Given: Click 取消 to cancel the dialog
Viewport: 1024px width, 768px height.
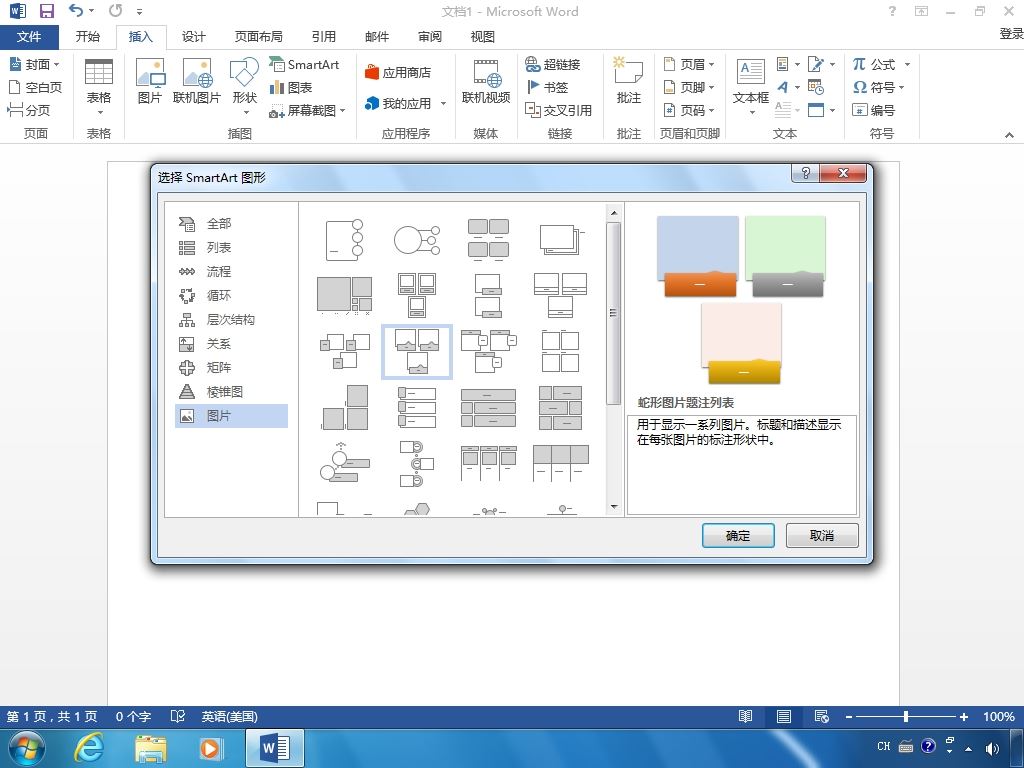Looking at the screenshot, I should point(822,536).
